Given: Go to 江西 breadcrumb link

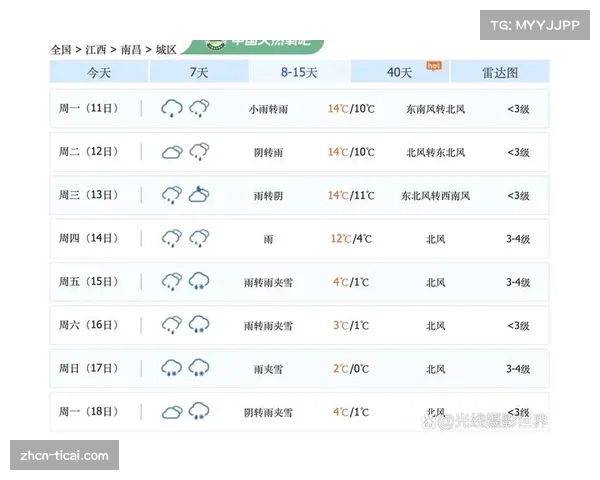Looking at the screenshot, I should [x=96, y=50].
